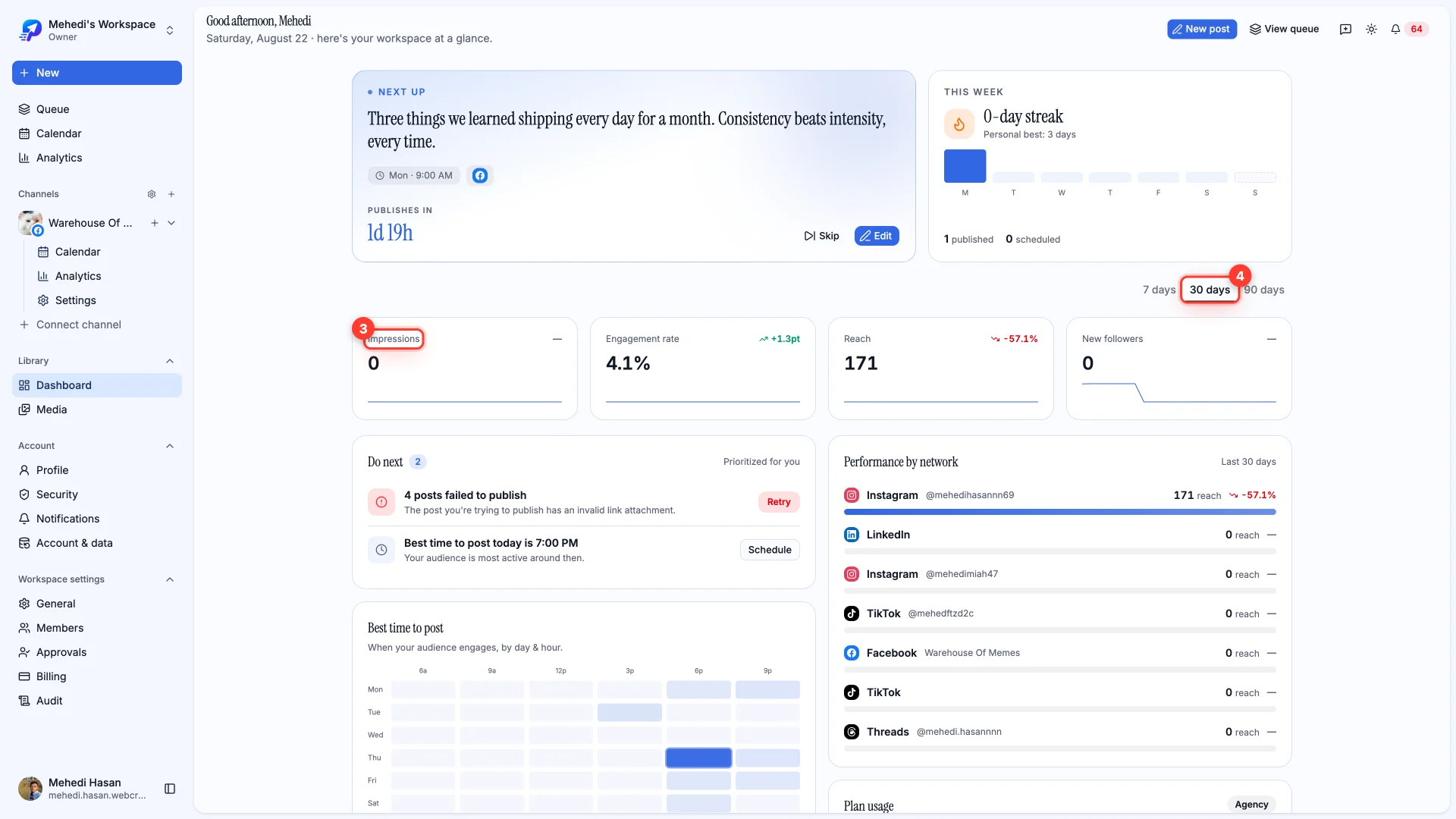Collapse the Account section
Screen dimensions: 1456x819
click(170, 446)
